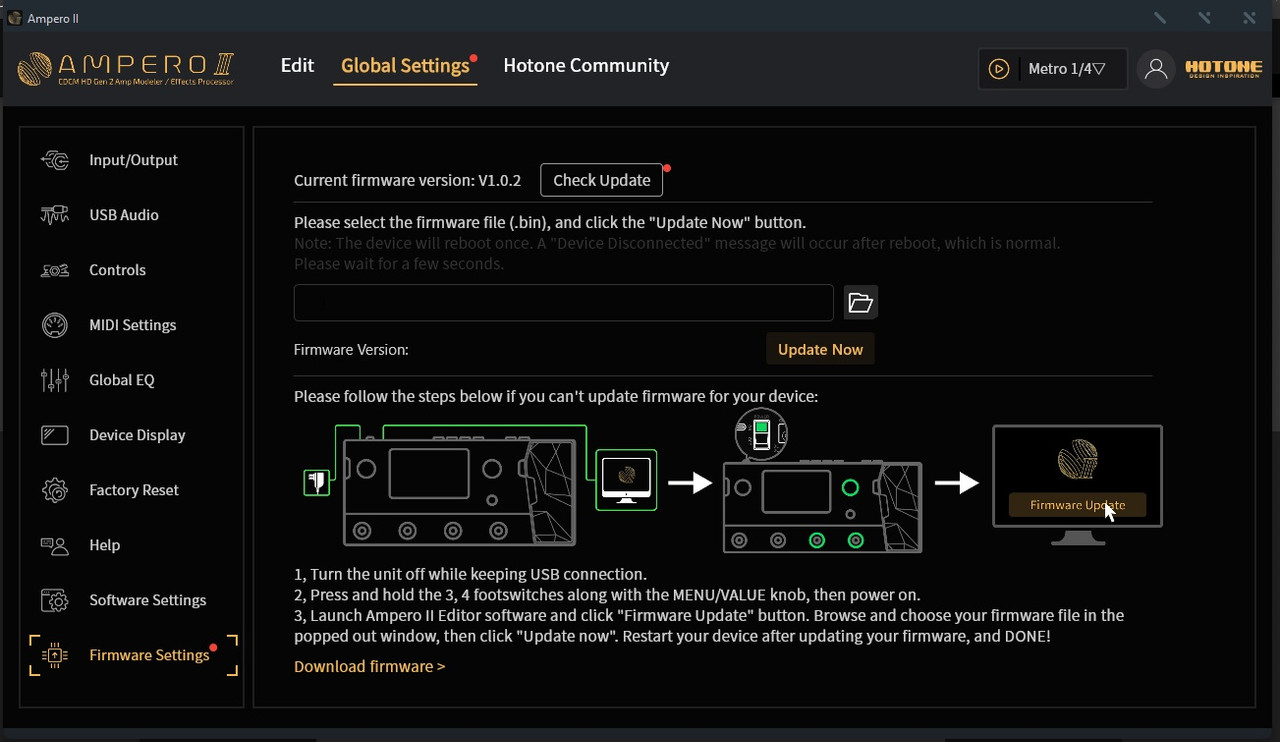This screenshot has height=742, width=1280.
Task: Click the Ampero II title bar app icon
Action: (14, 18)
